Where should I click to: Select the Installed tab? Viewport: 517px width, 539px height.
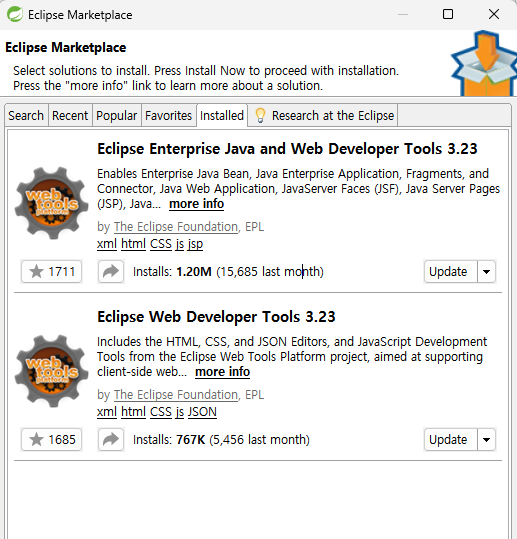click(222, 116)
